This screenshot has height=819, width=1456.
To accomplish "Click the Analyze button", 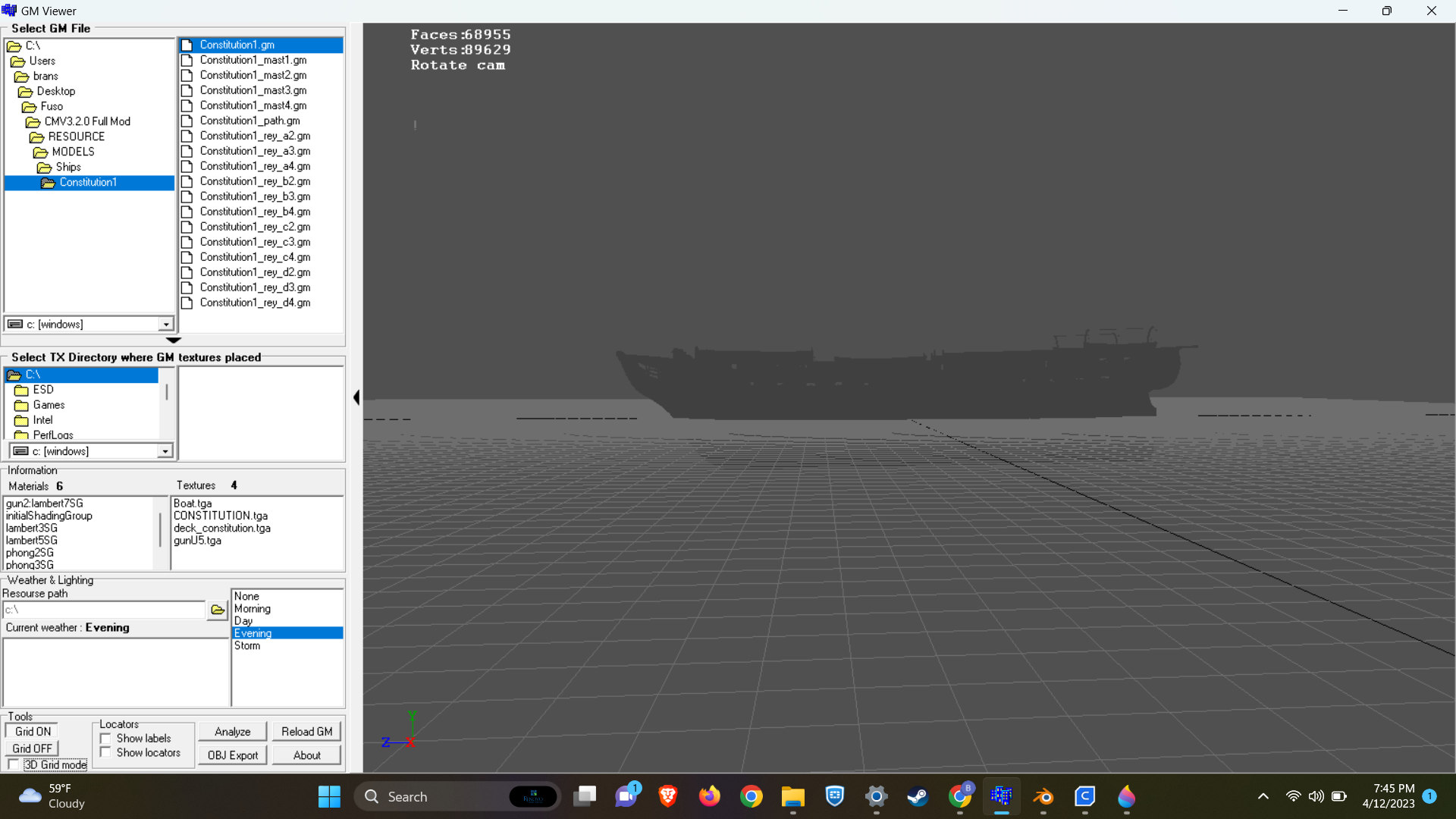I will point(233,732).
